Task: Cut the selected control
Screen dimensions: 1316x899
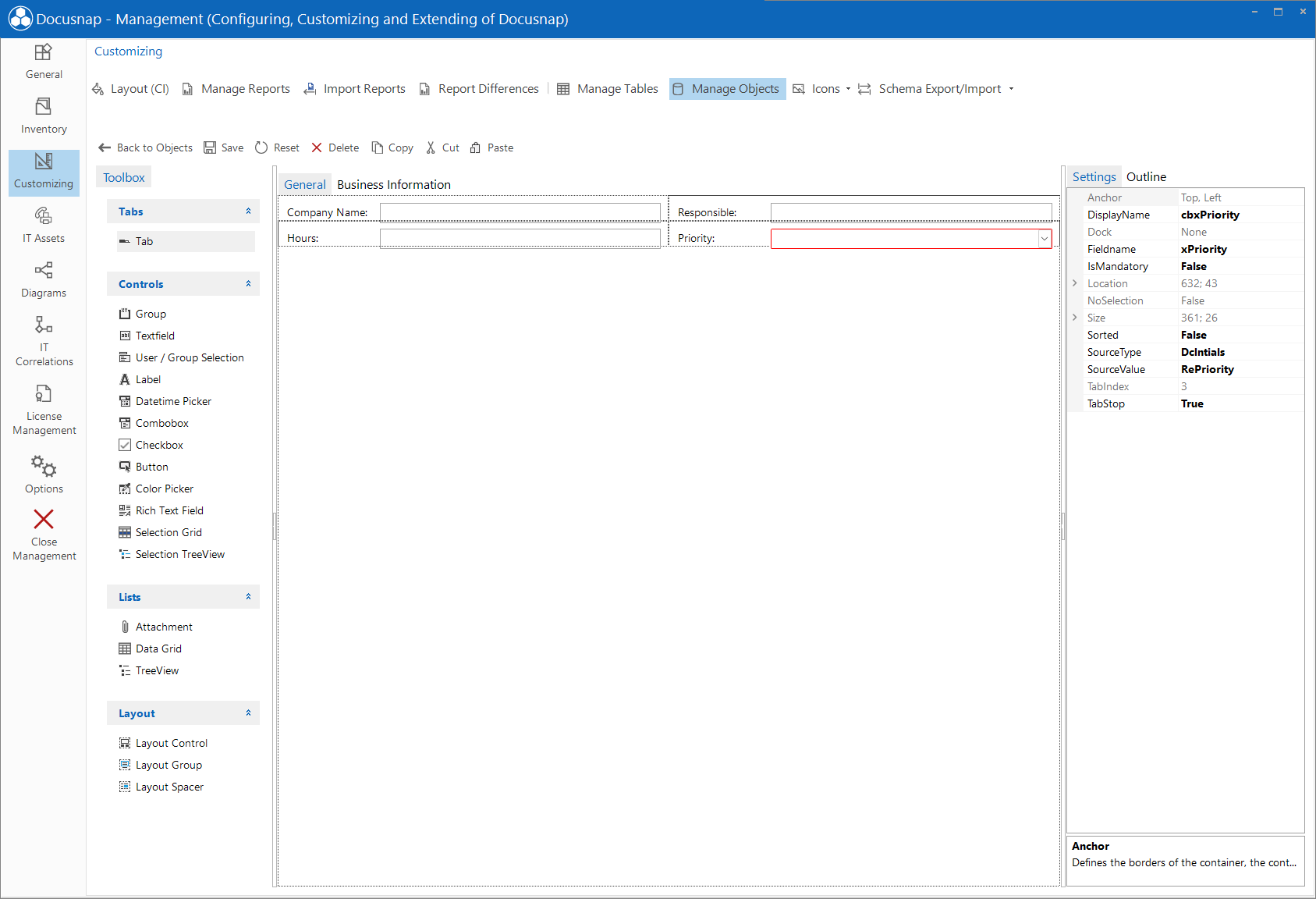Action: 442,147
